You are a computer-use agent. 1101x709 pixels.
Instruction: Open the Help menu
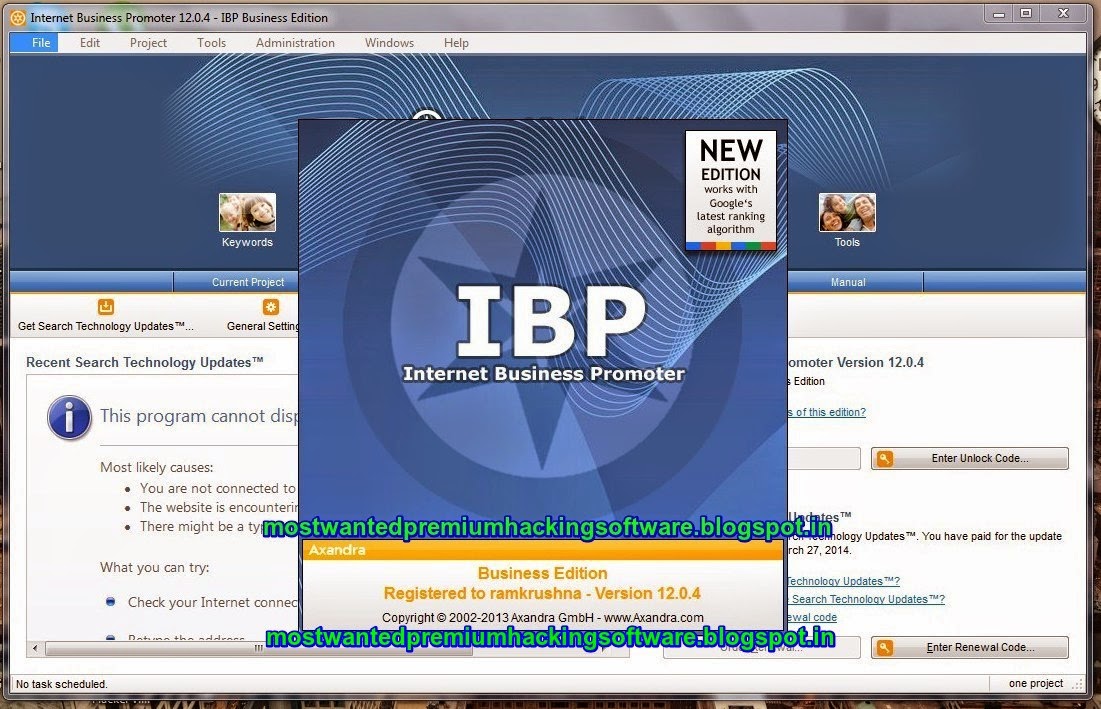[456, 43]
